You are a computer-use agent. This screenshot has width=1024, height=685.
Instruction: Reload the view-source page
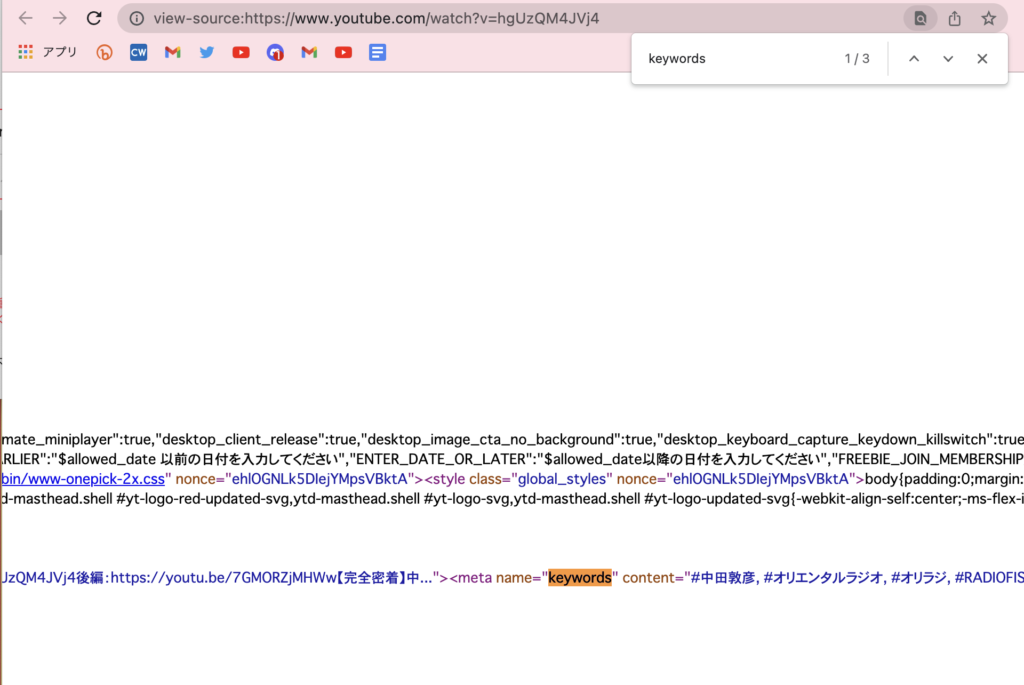94,18
